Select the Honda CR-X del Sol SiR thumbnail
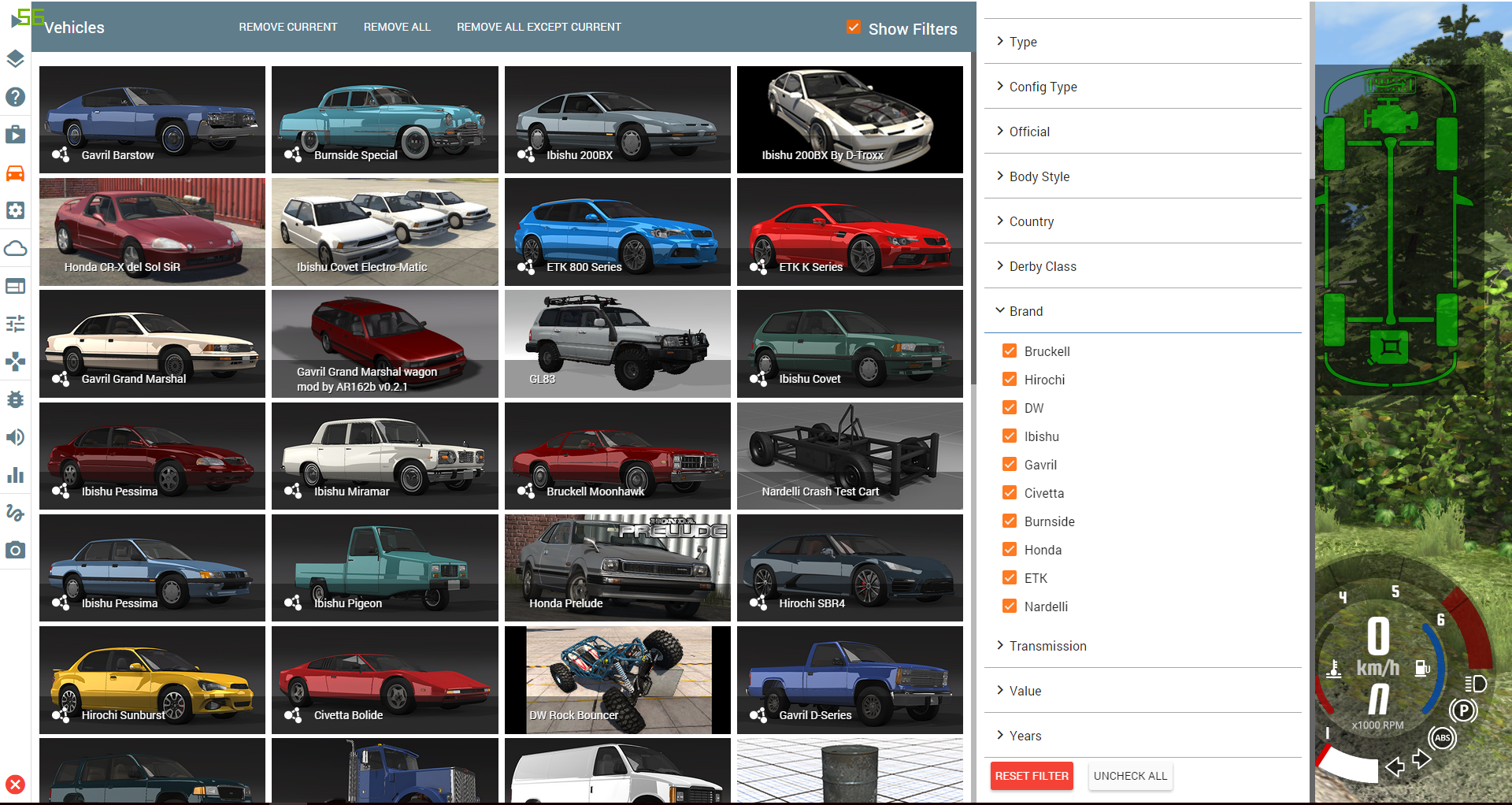1512x805 pixels. tap(152, 232)
